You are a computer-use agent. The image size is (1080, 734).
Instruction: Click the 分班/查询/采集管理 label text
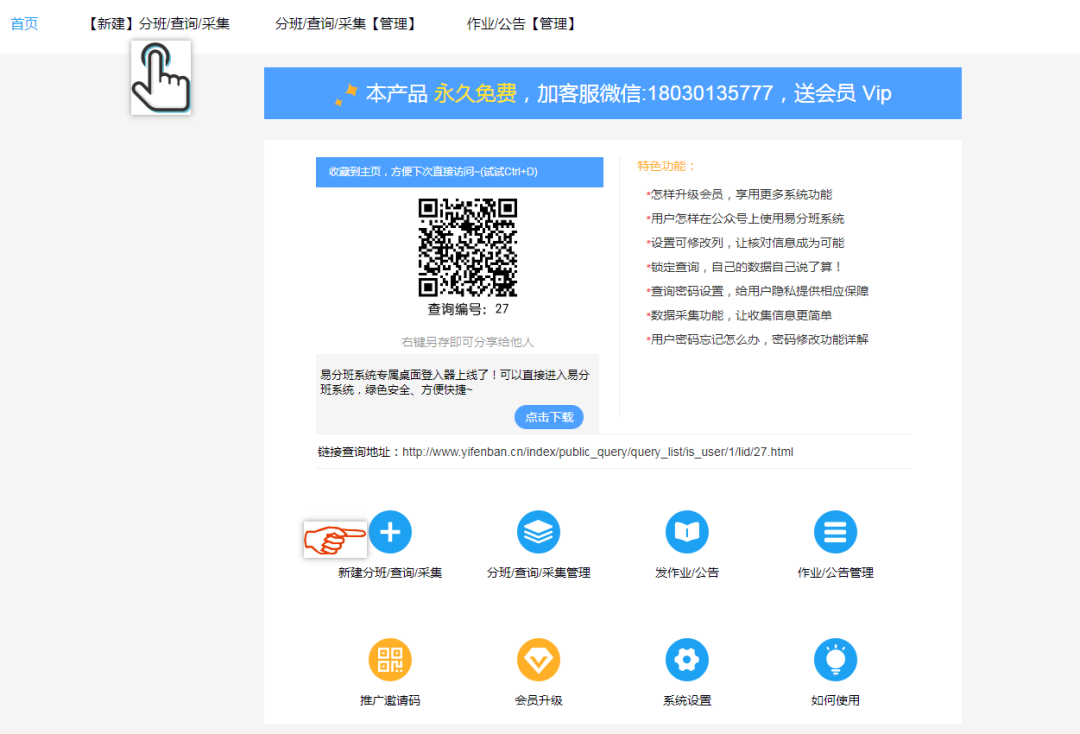[539, 573]
